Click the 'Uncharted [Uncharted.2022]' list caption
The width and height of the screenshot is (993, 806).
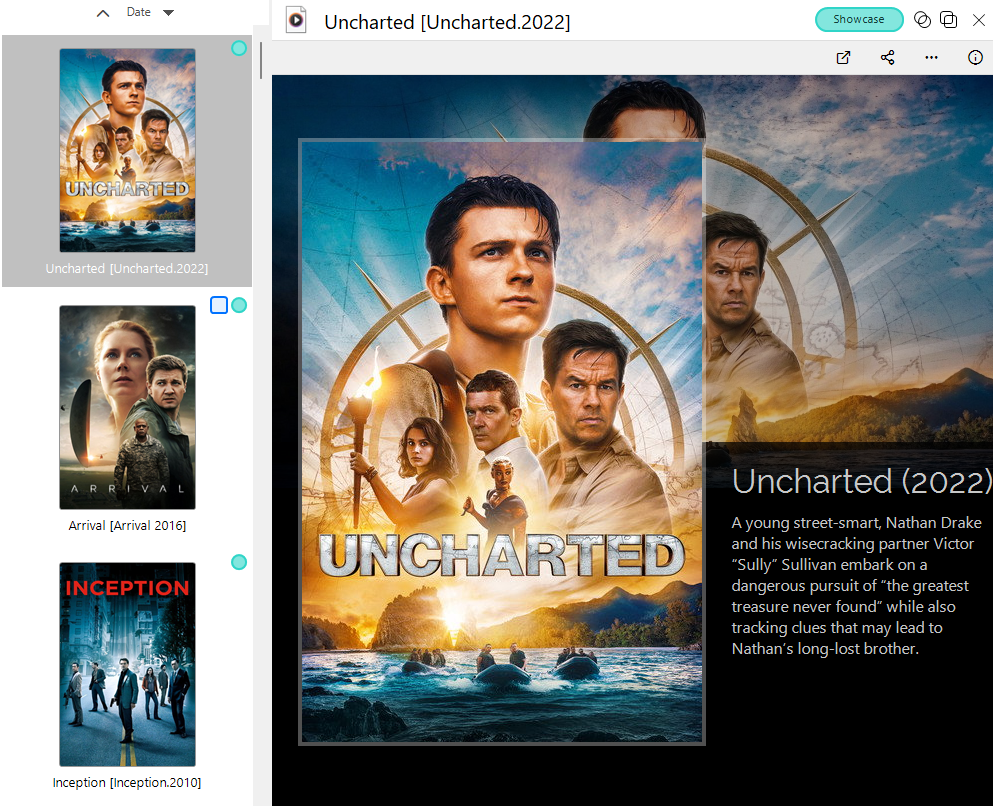pyautogui.click(x=127, y=268)
